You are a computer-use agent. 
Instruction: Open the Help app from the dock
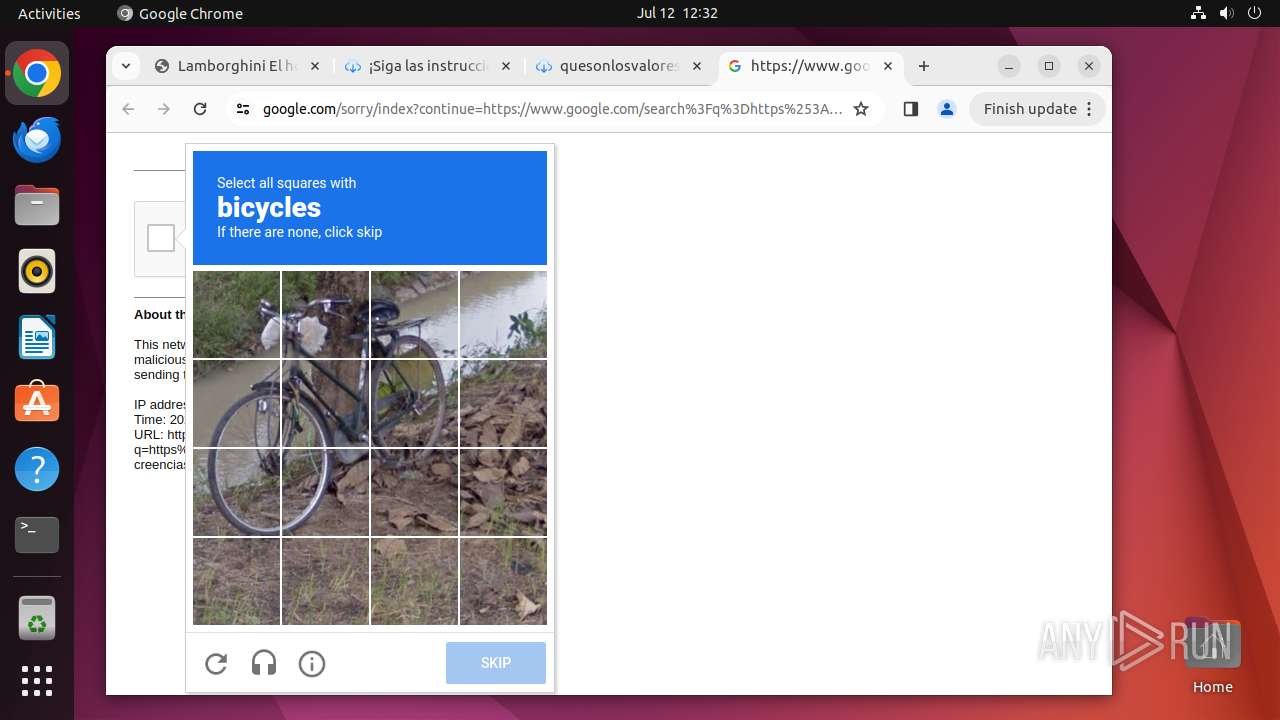(x=37, y=469)
